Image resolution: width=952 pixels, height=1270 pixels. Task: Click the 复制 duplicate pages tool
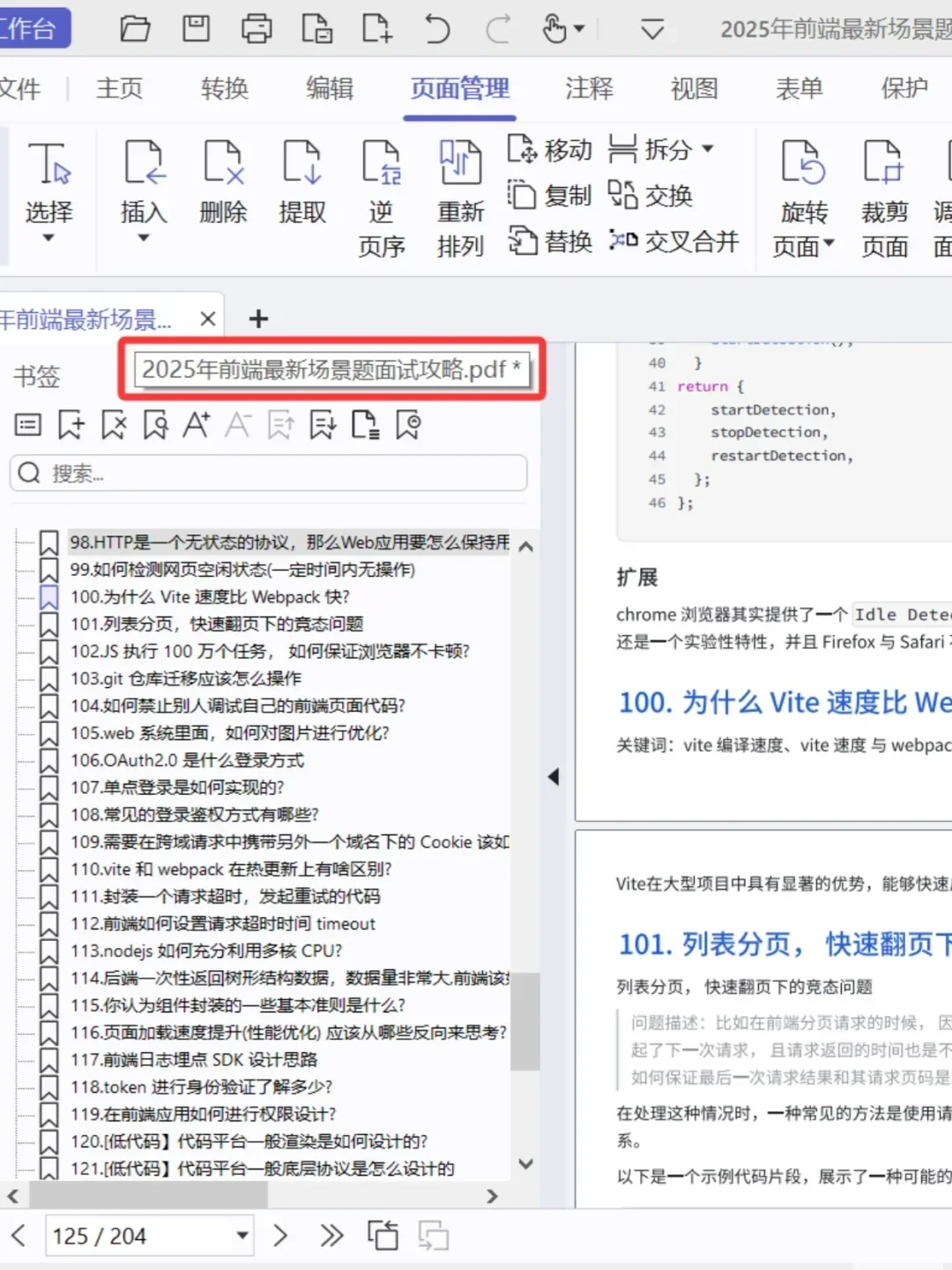pos(548,195)
